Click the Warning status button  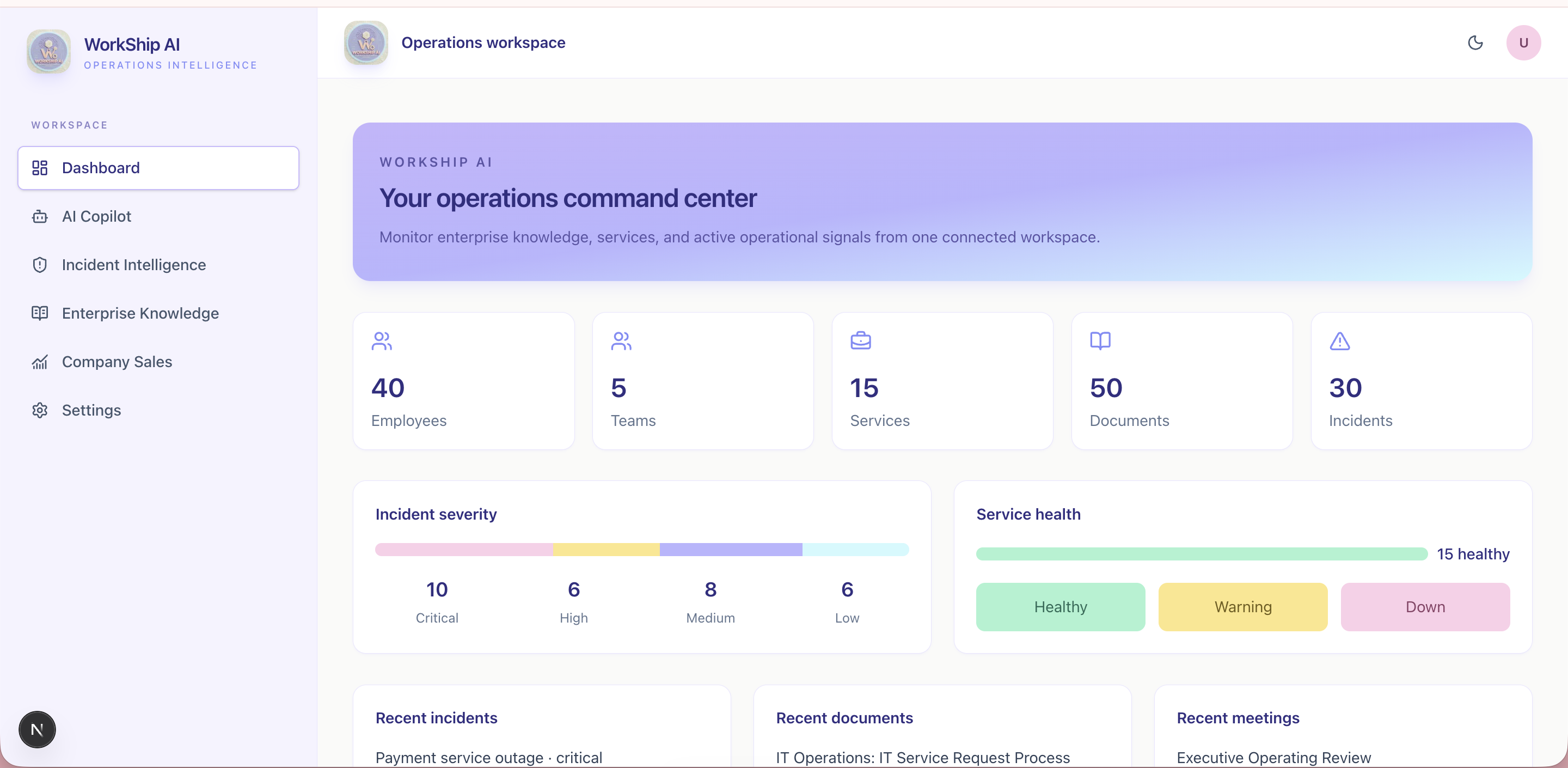1242,607
